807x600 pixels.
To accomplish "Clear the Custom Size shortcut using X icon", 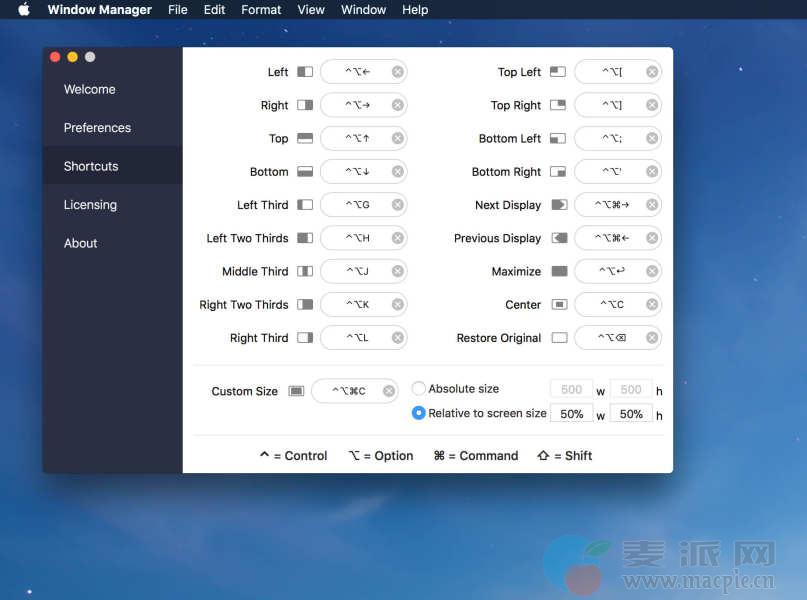I will click(x=389, y=391).
